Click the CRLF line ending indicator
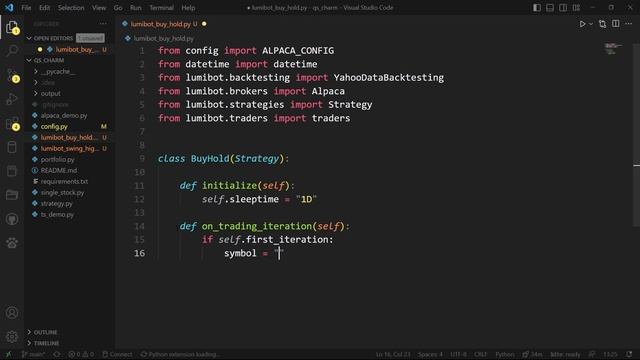This screenshot has height=360, width=640. (480, 354)
